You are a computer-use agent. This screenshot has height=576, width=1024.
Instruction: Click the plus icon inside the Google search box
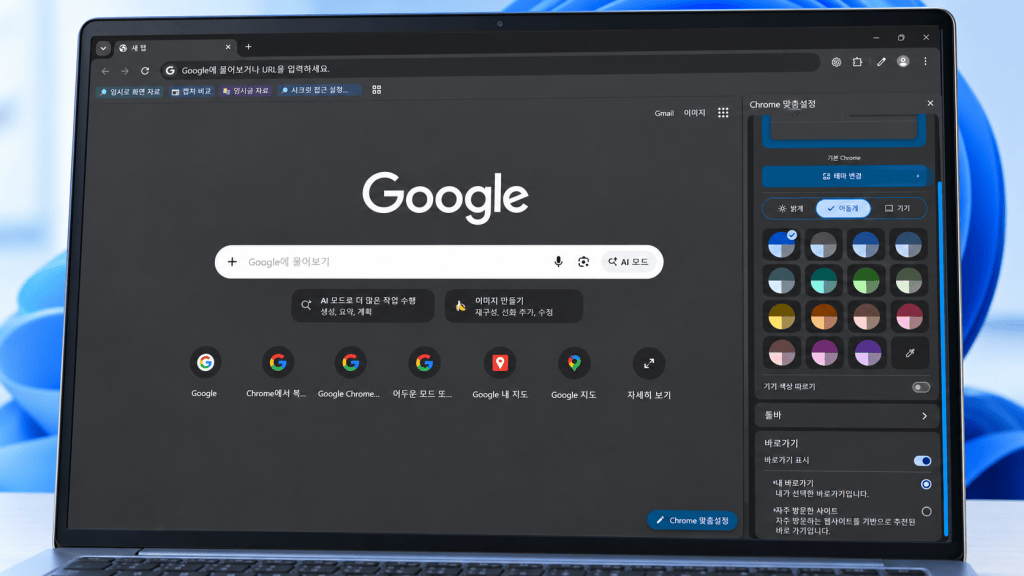click(x=232, y=262)
